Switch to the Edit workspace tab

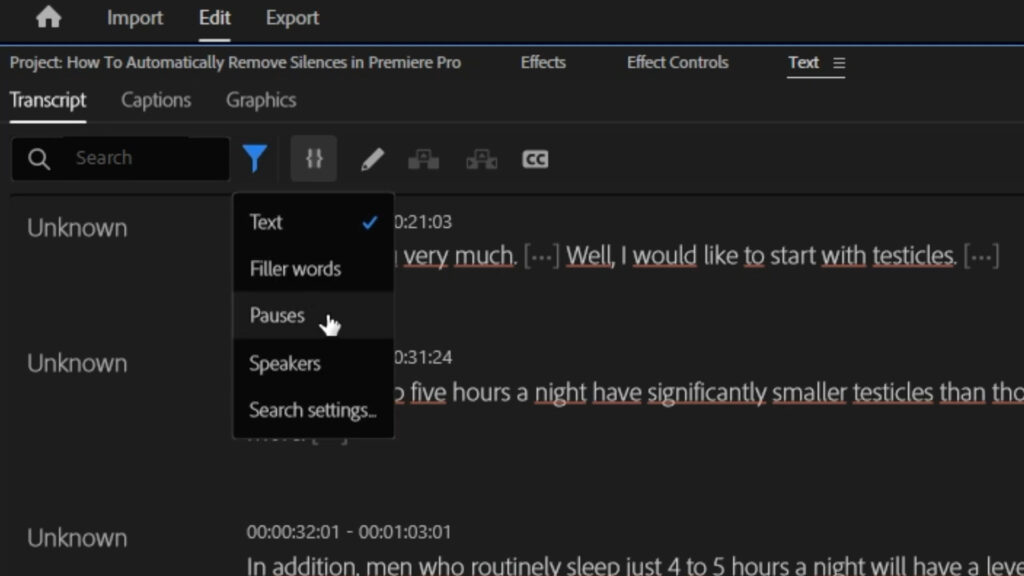pyautogui.click(x=214, y=18)
